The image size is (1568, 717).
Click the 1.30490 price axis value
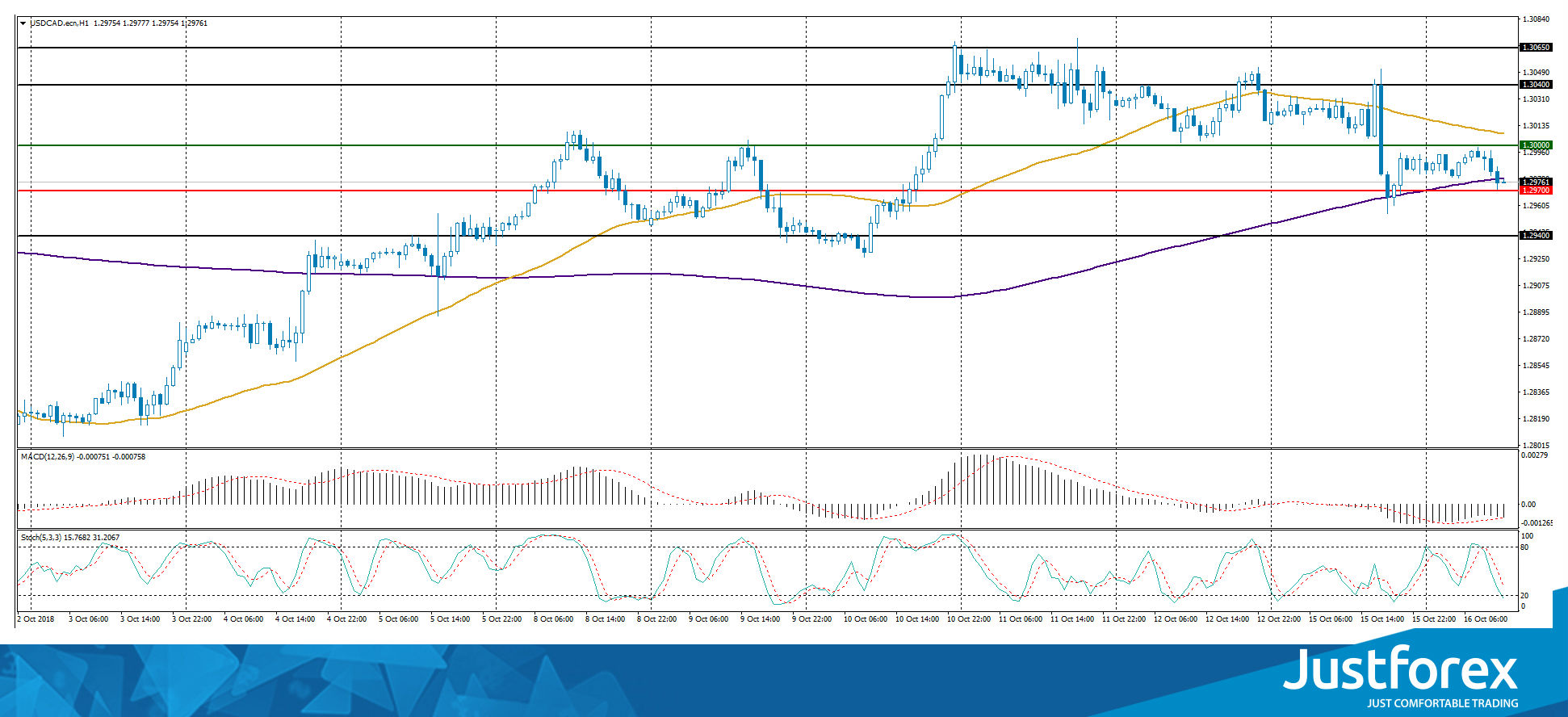point(1536,72)
